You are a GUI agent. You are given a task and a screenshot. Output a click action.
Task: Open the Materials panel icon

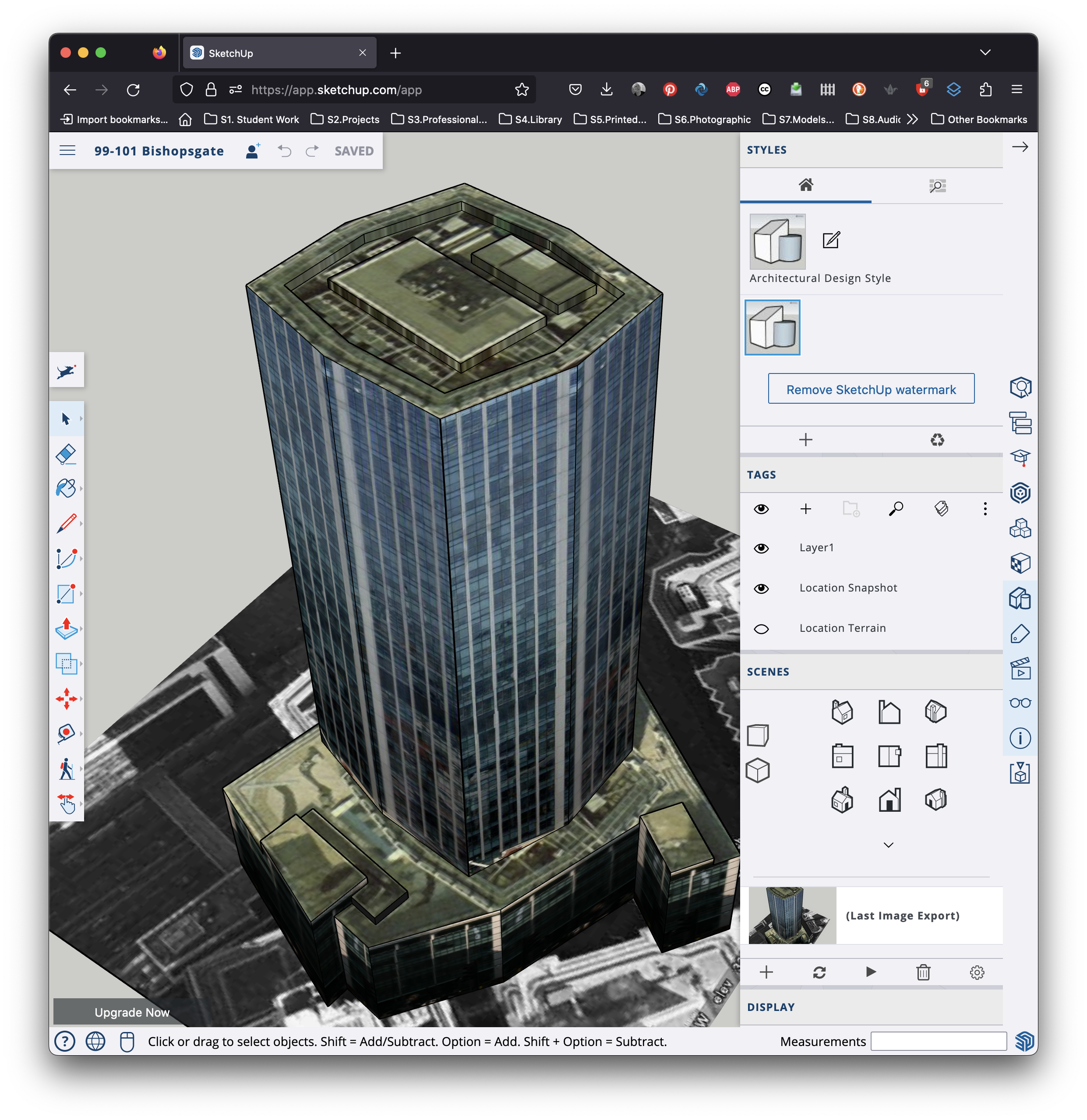click(1020, 564)
